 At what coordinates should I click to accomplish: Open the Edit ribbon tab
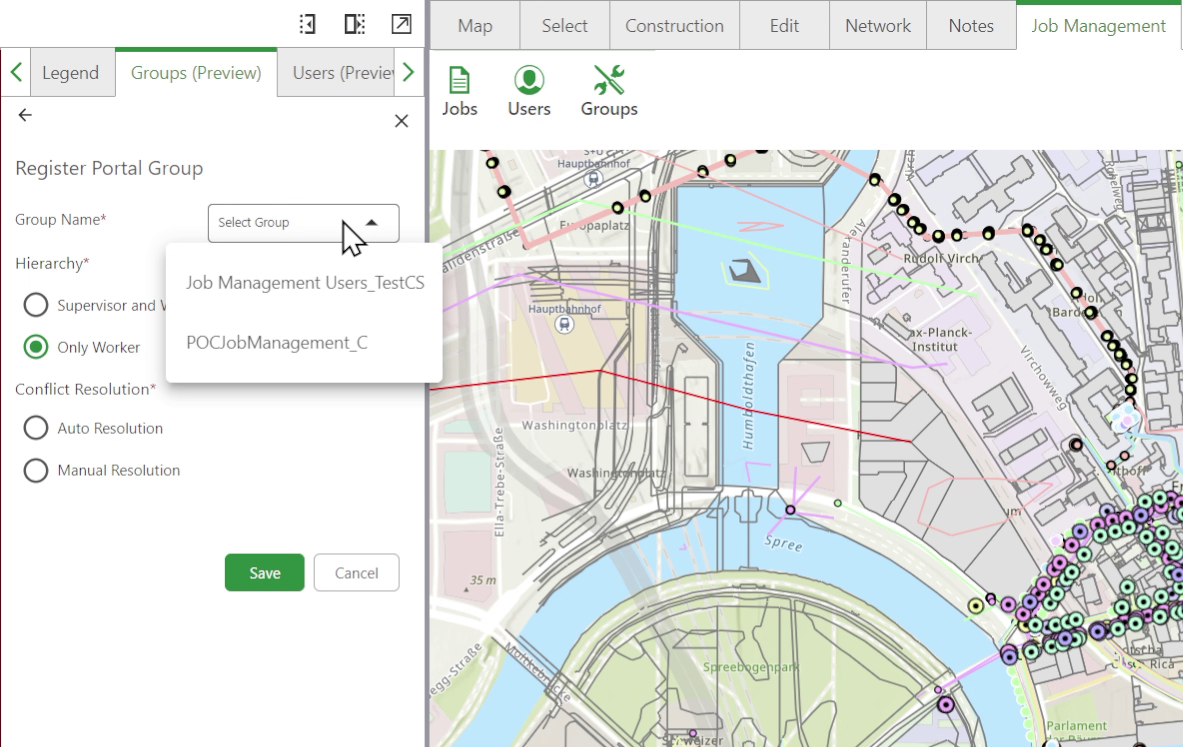[784, 26]
